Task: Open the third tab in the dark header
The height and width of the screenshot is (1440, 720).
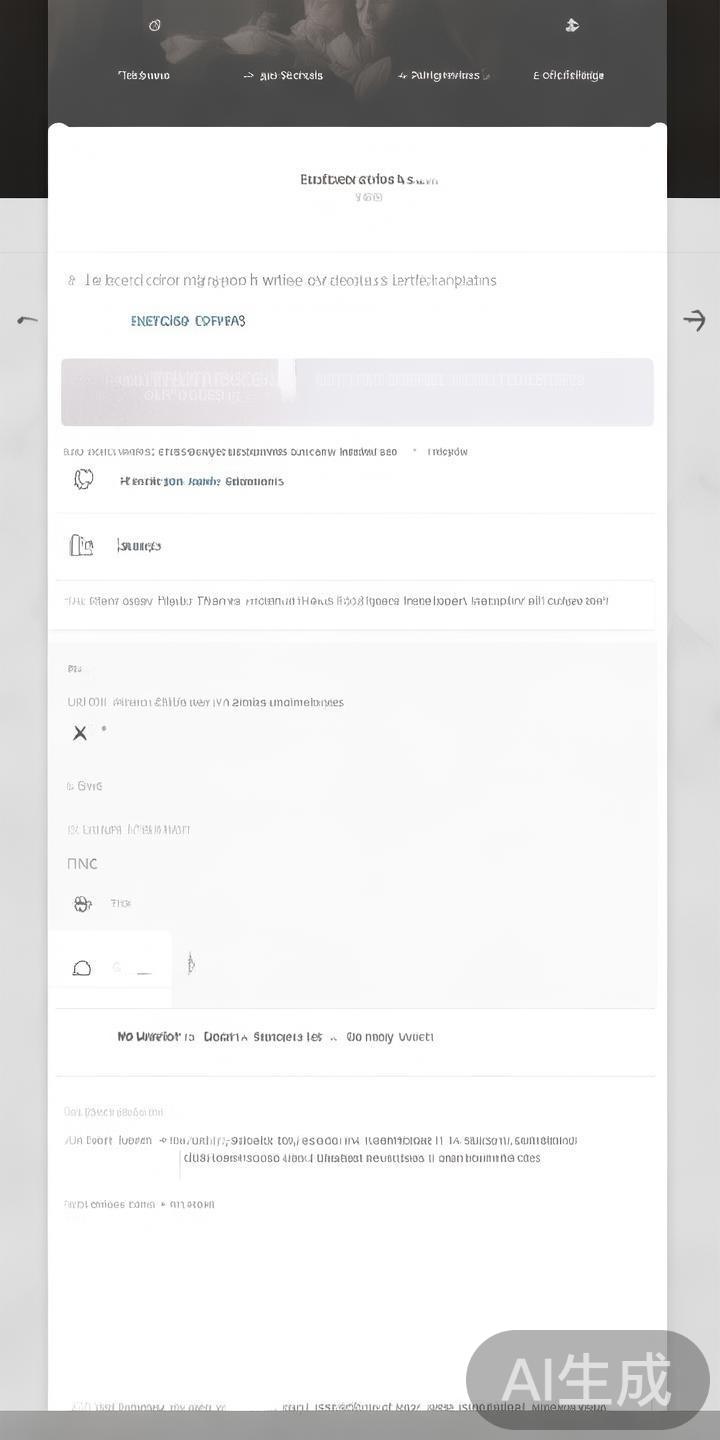Action: click(443, 75)
